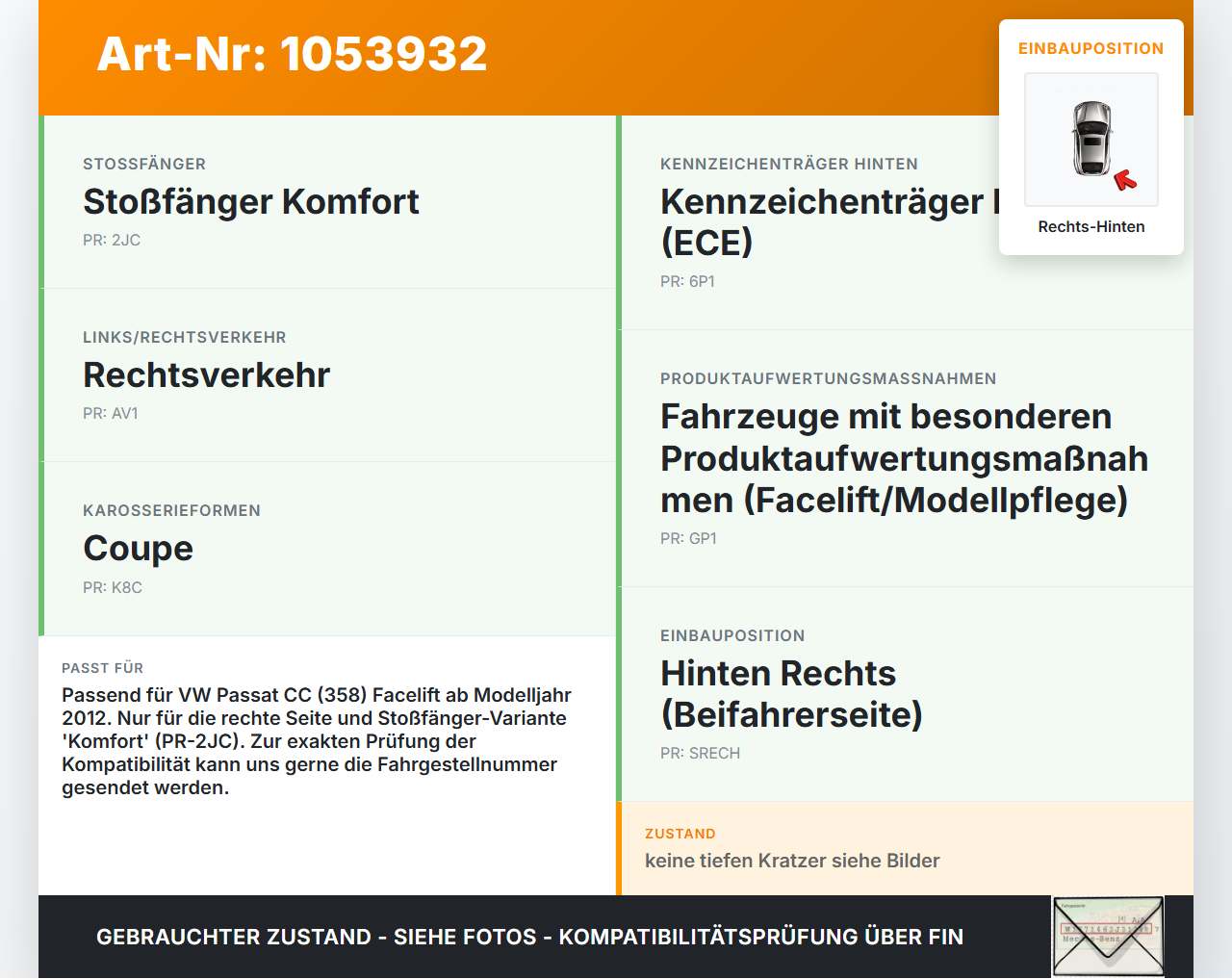
Task: Select the Rechtsverkehr value
Action: click(207, 374)
